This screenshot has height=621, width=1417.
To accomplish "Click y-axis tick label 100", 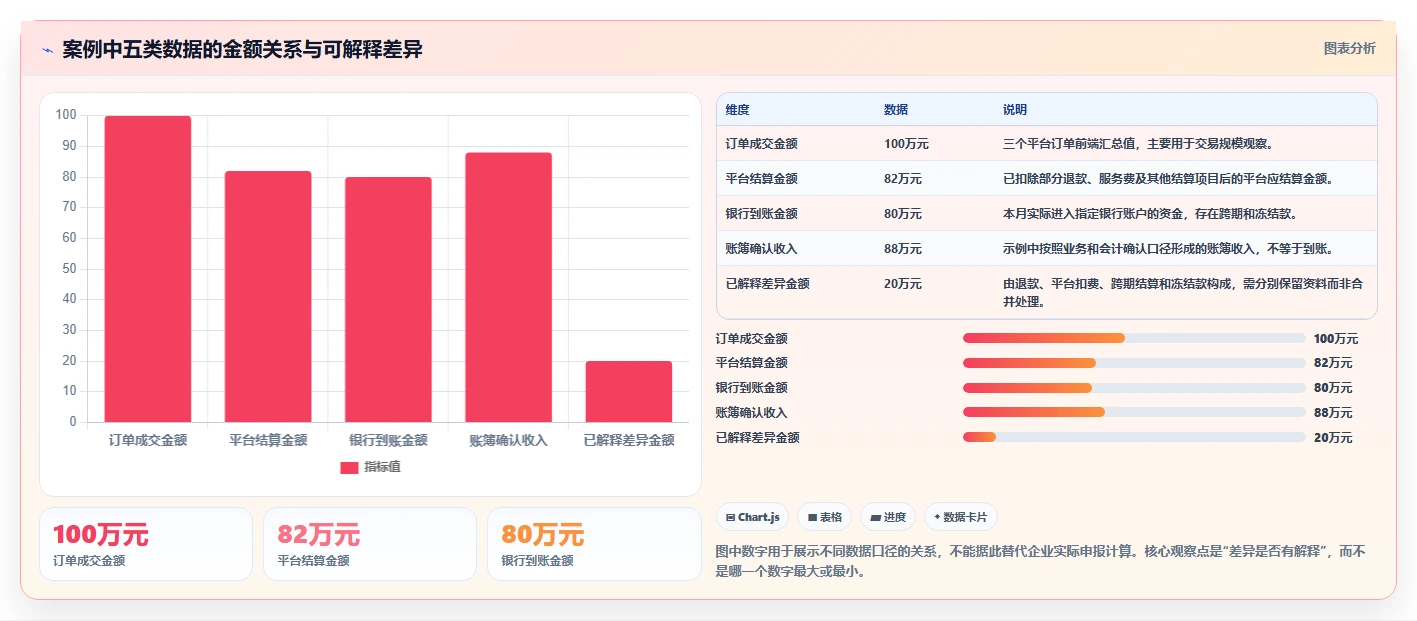I will click(x=66, y=115).
